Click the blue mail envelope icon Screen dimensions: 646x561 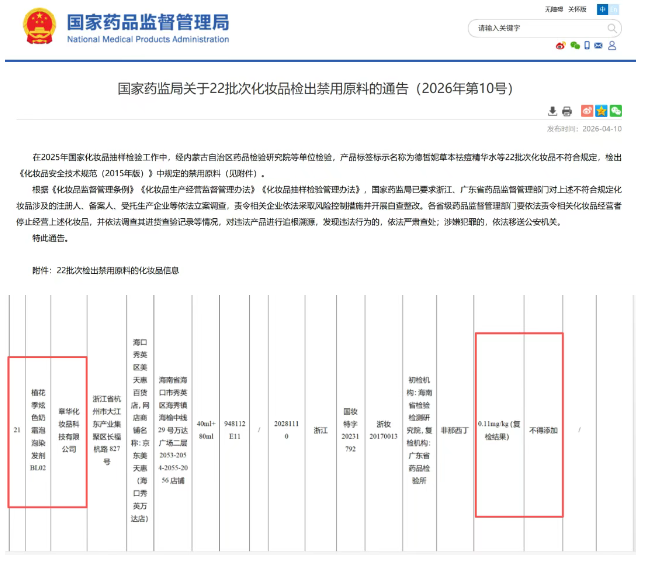pyautogui.click(x=598, y=45)
